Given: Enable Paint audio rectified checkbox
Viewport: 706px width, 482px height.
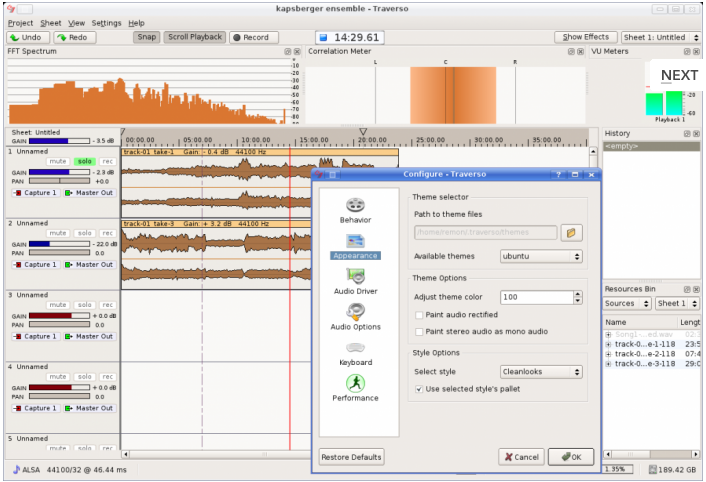Looking at the screenshot, I should point(419,315).
